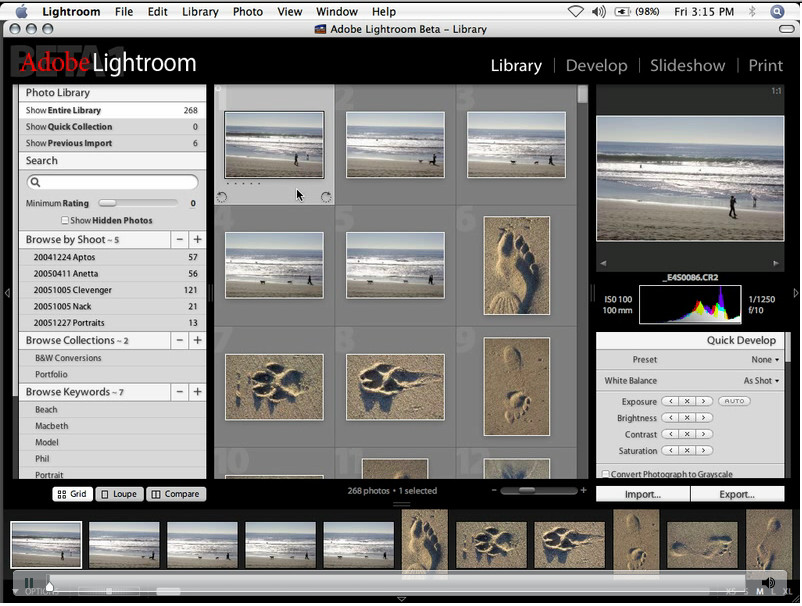This screenshot has width=802, height=606.
Task: Show Previous Import
Action: point(112,143)
